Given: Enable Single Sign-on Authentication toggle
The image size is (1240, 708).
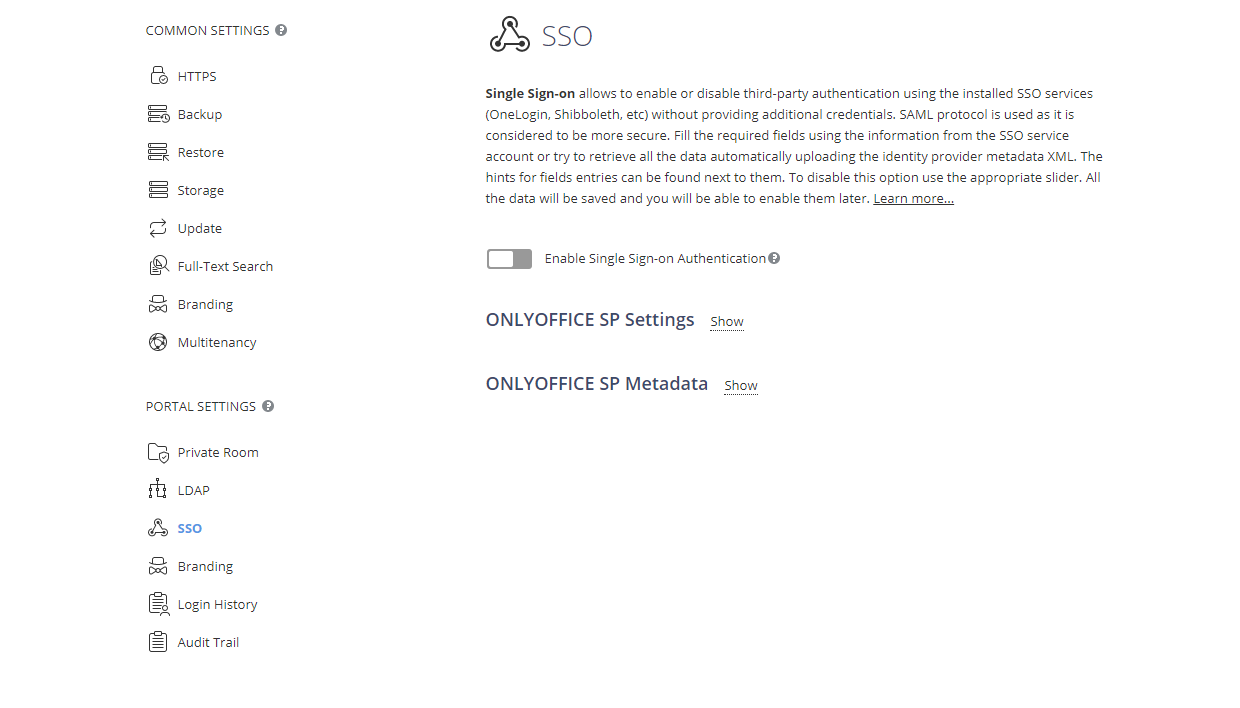Looking at the screenshot, I should coord(509,258).
